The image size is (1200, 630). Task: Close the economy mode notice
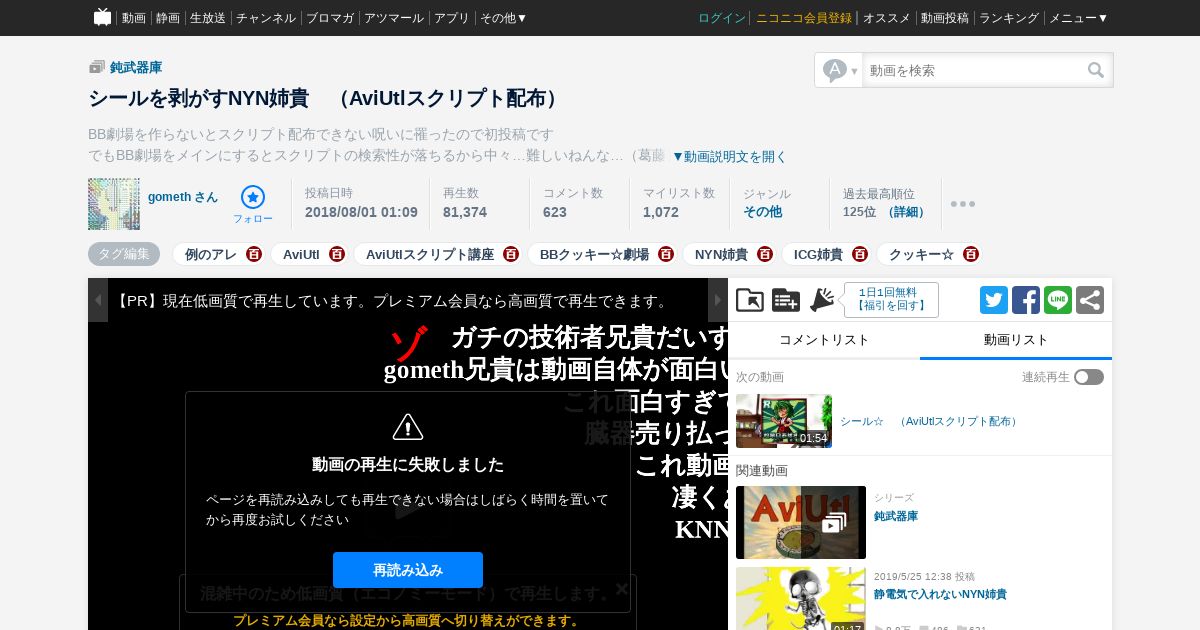click(621, 589)
